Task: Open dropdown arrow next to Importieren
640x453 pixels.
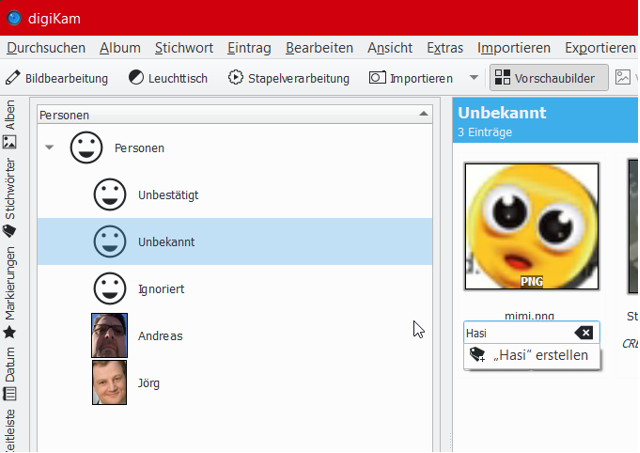Action: (473, 78)
